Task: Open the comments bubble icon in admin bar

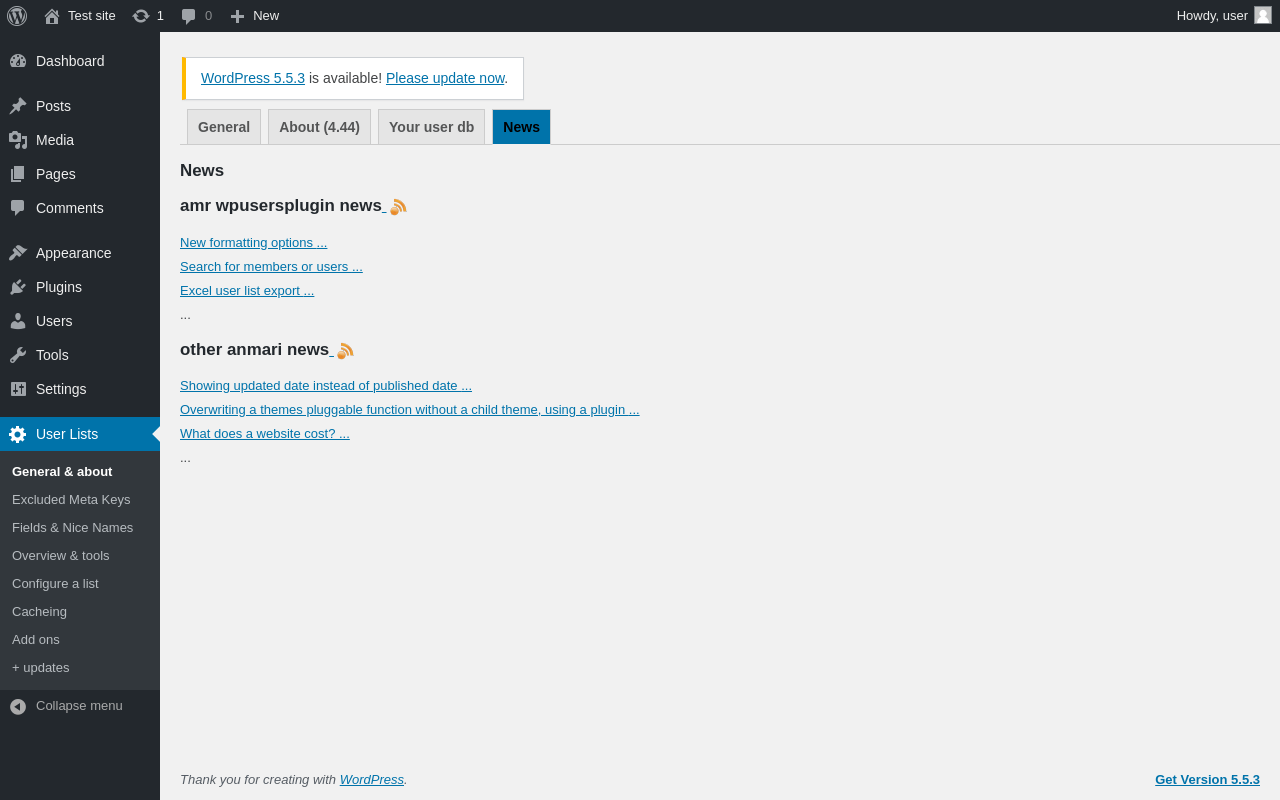Action: 189,16
